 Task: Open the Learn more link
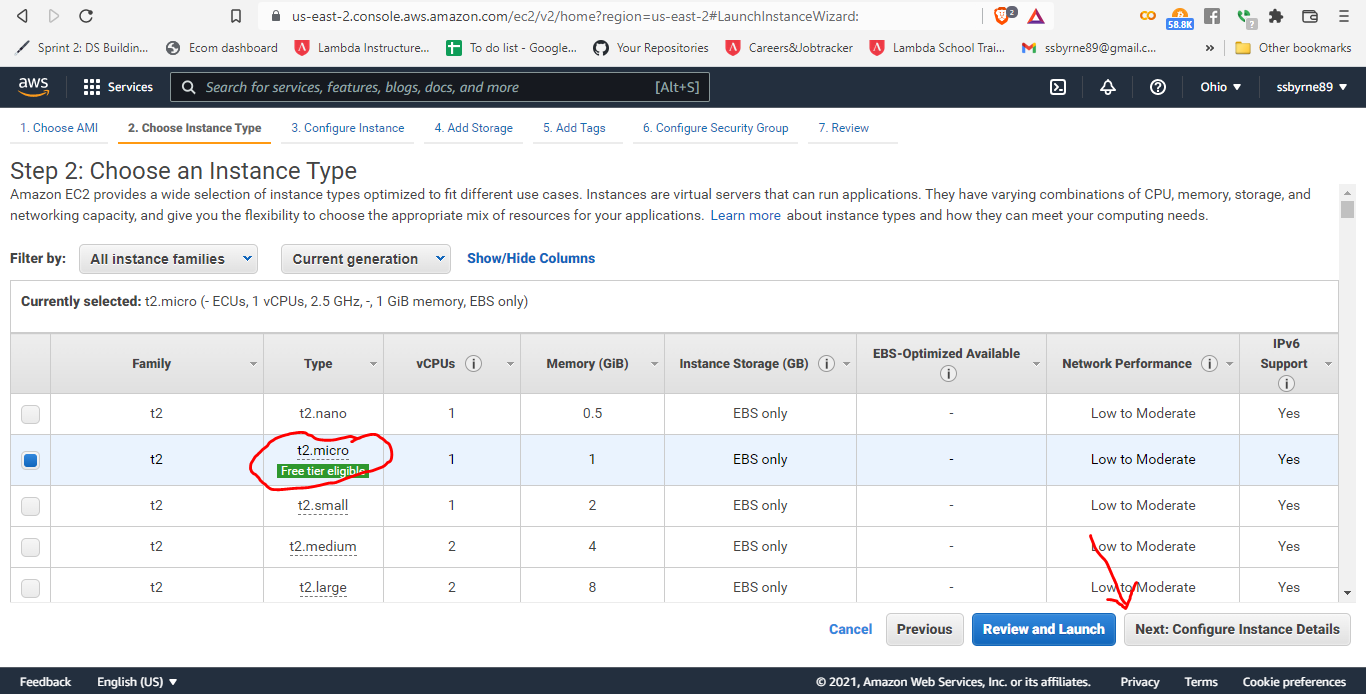point(745,215)
